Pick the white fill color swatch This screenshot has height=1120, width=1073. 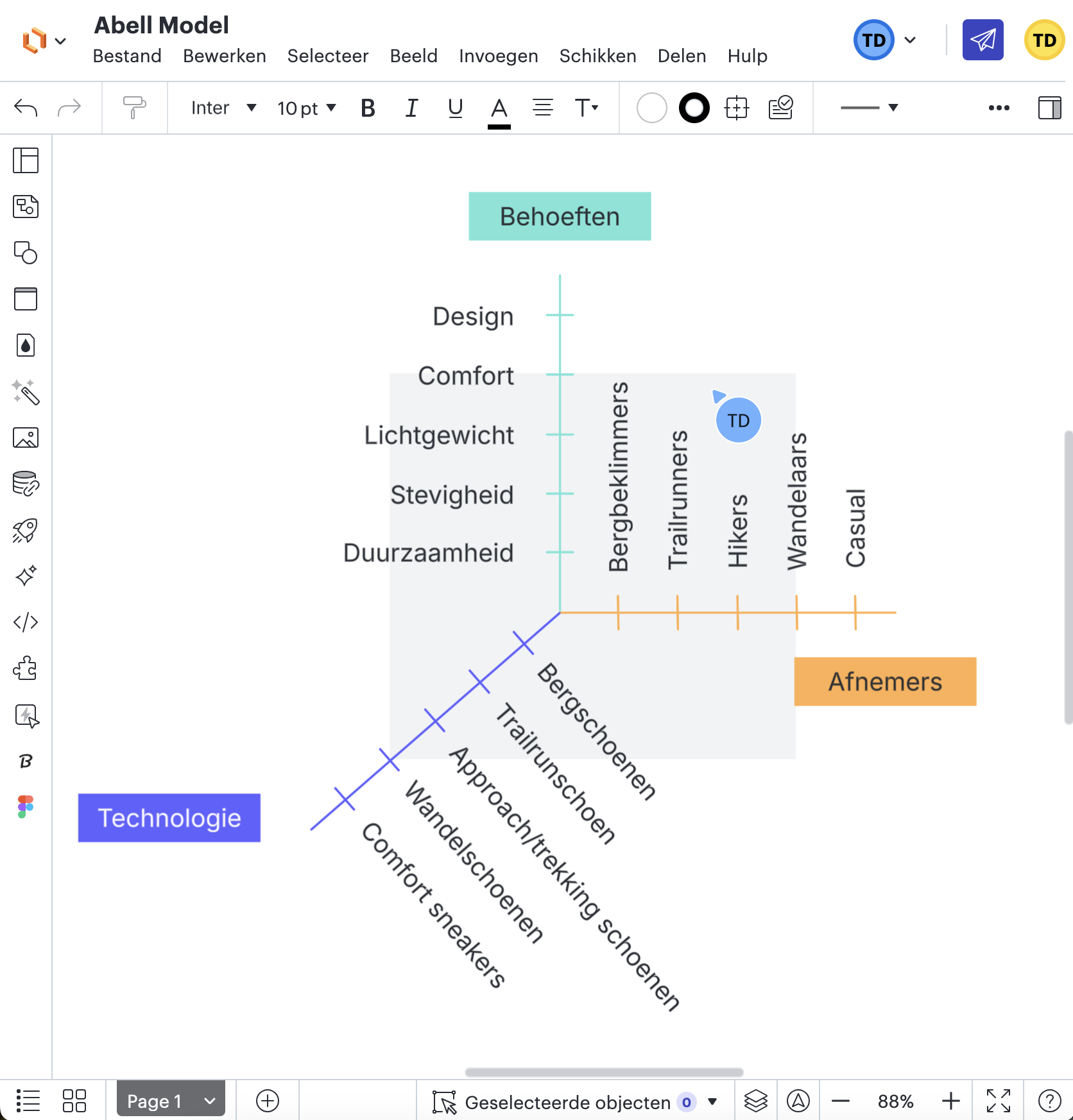(651, 108)
